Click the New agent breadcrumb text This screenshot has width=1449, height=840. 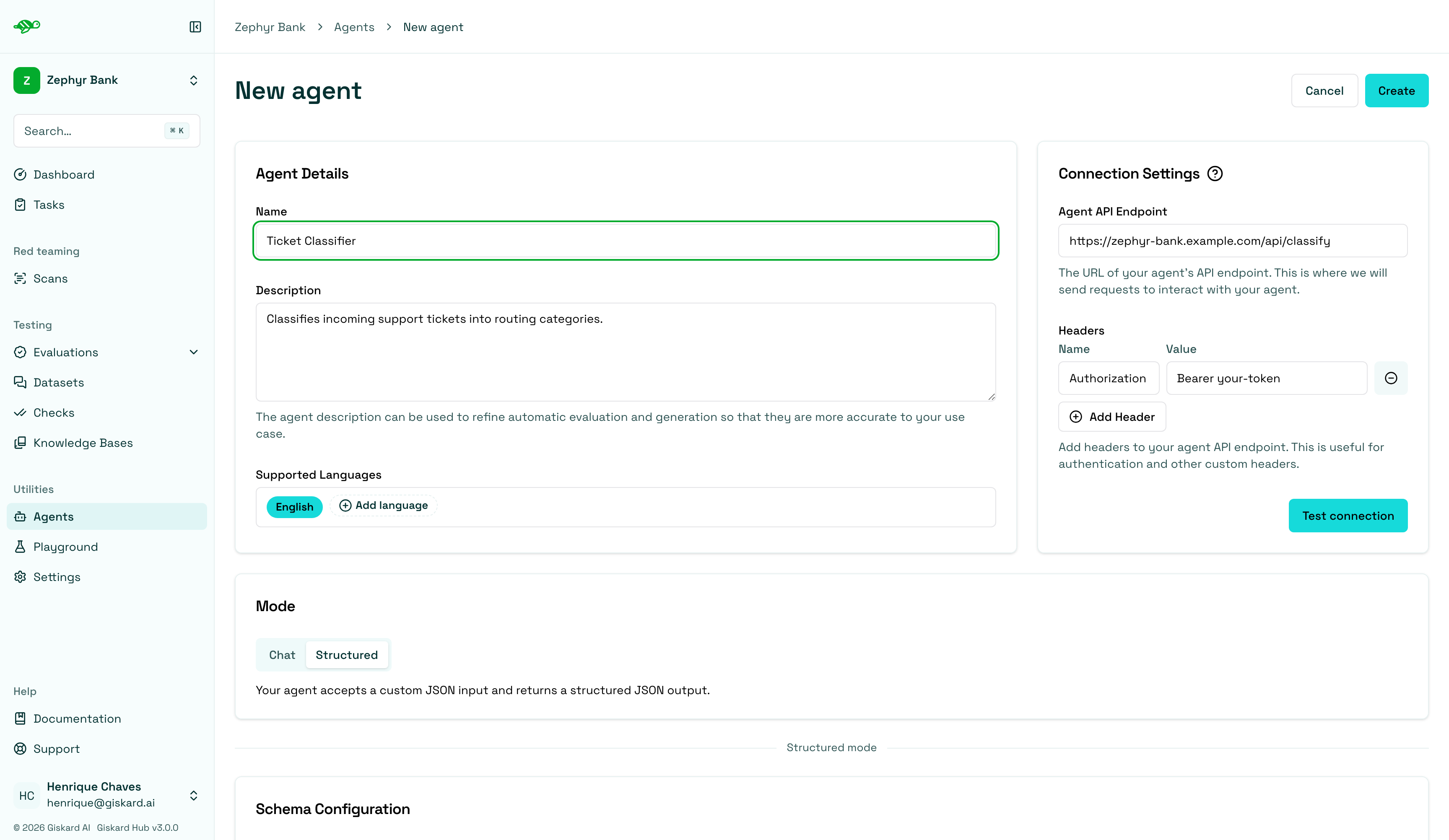433,27
